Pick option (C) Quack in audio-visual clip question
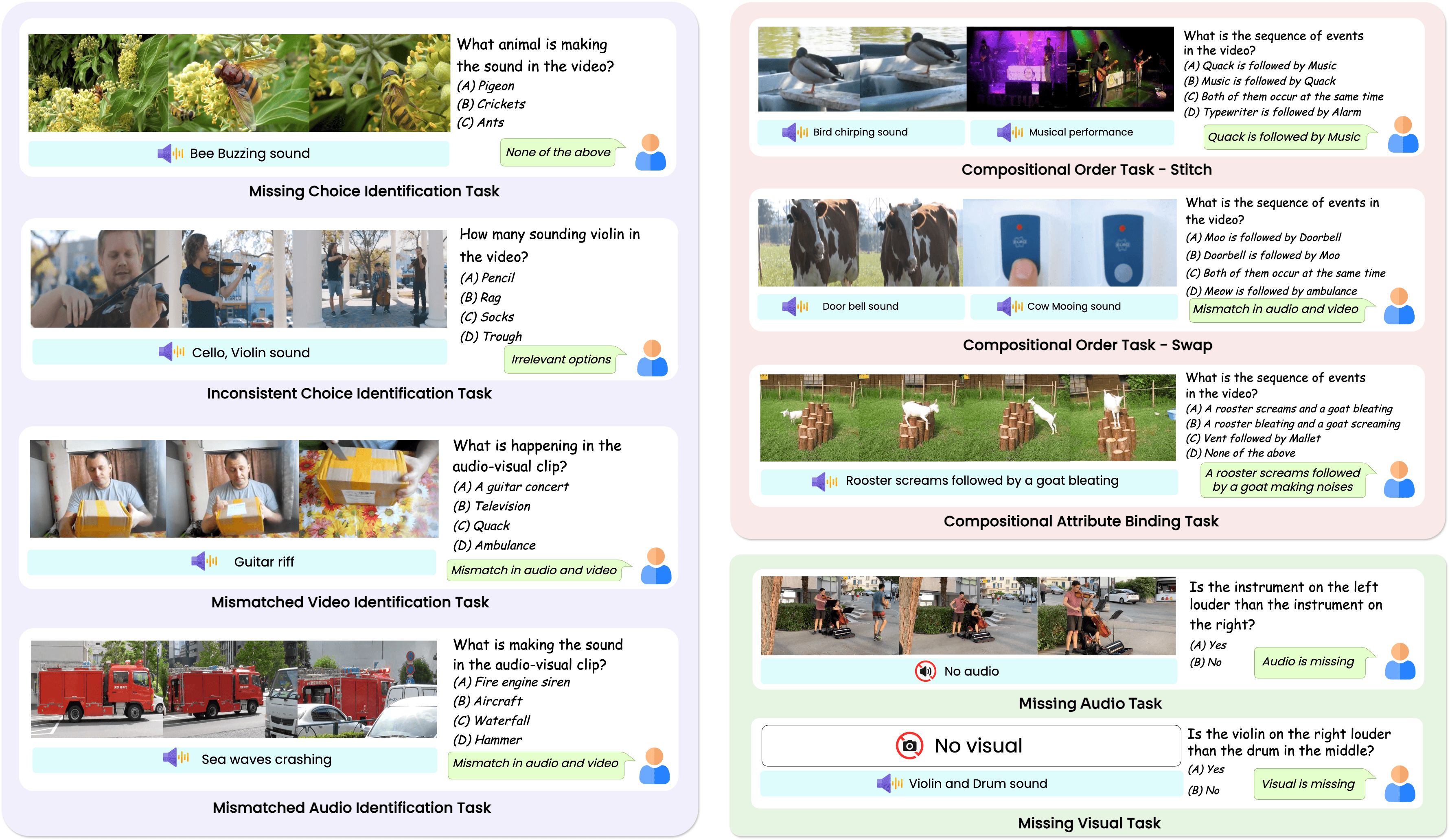1450x840 pixels. coord(481,525)
